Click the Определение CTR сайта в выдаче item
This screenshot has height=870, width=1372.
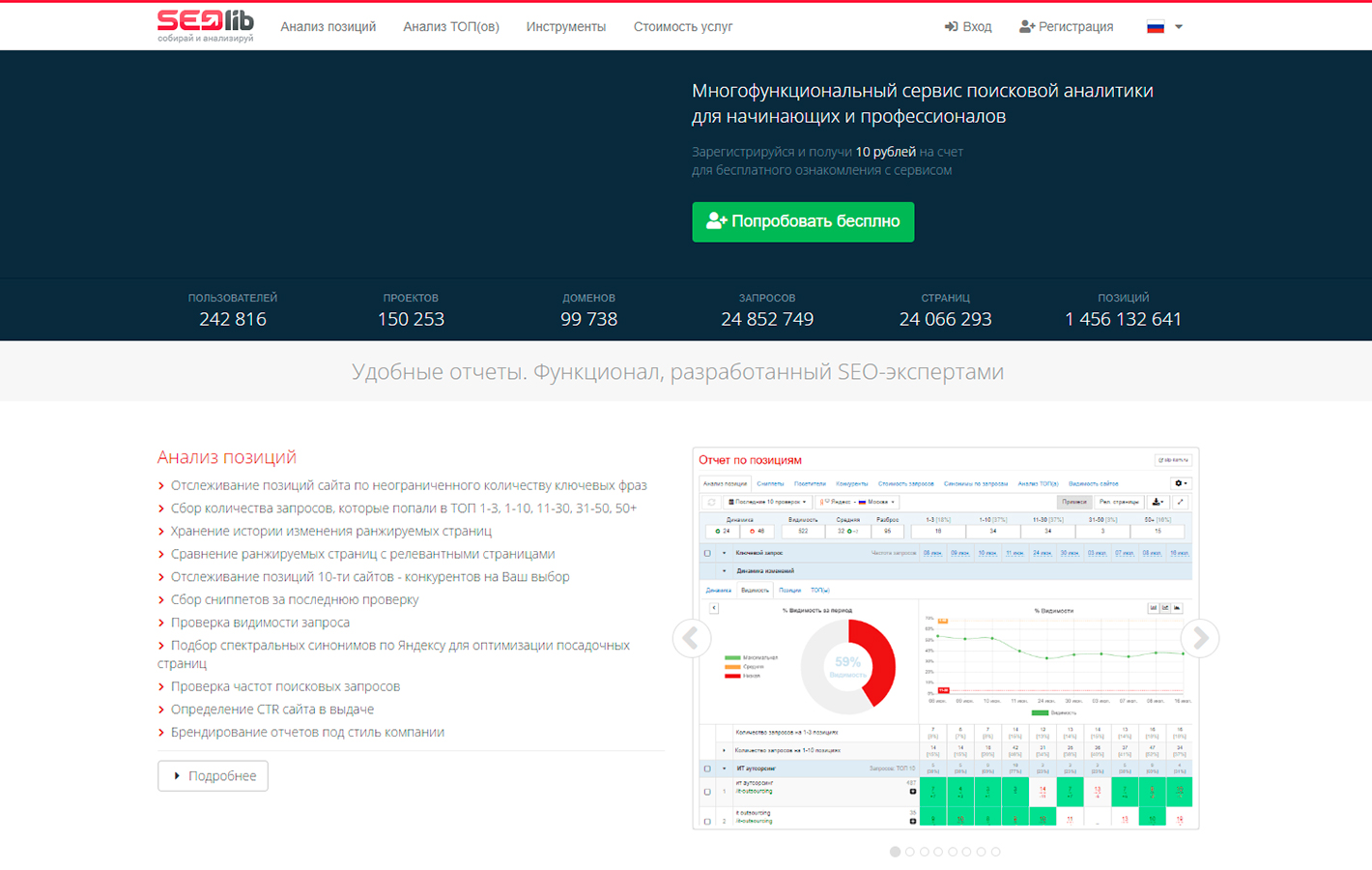click(x=272, y=710)
